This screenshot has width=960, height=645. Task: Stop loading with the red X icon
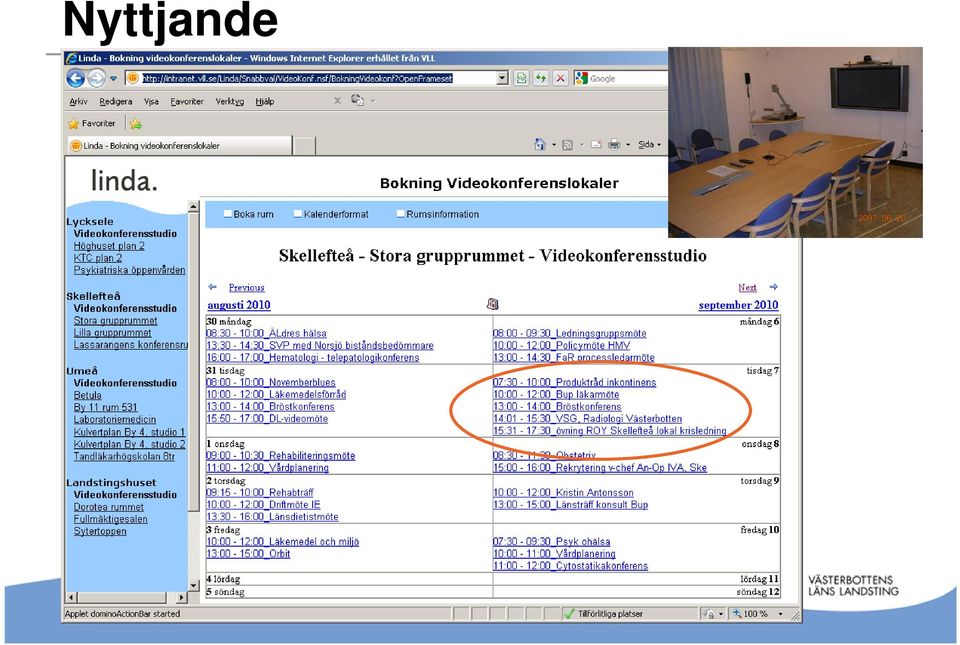(x=560, y=78)
